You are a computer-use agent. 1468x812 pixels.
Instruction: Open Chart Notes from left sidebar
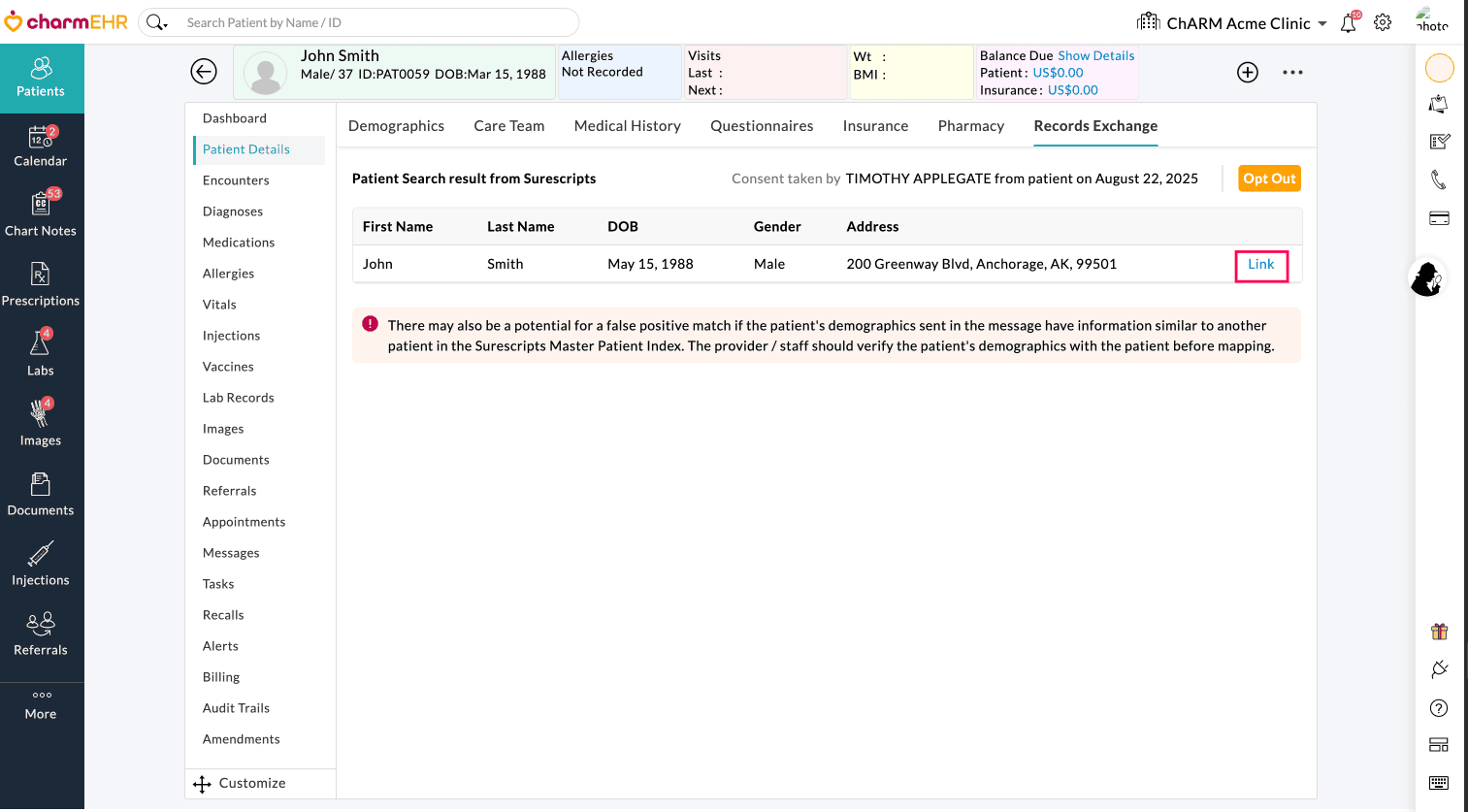click(x=41, y=217)
